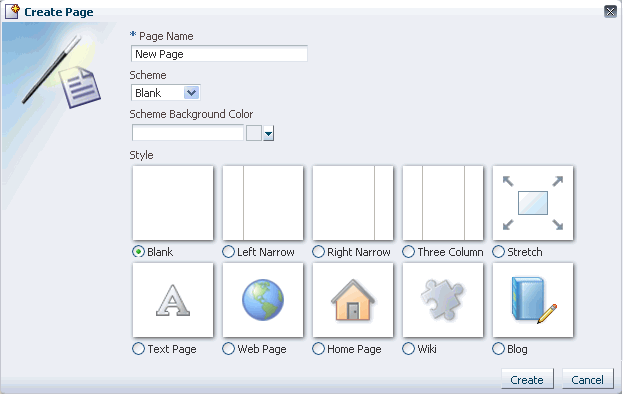This screenshot has width=623, height=408.
Task: Choose the Home Page house icon
Action: (x=352, y=300)
